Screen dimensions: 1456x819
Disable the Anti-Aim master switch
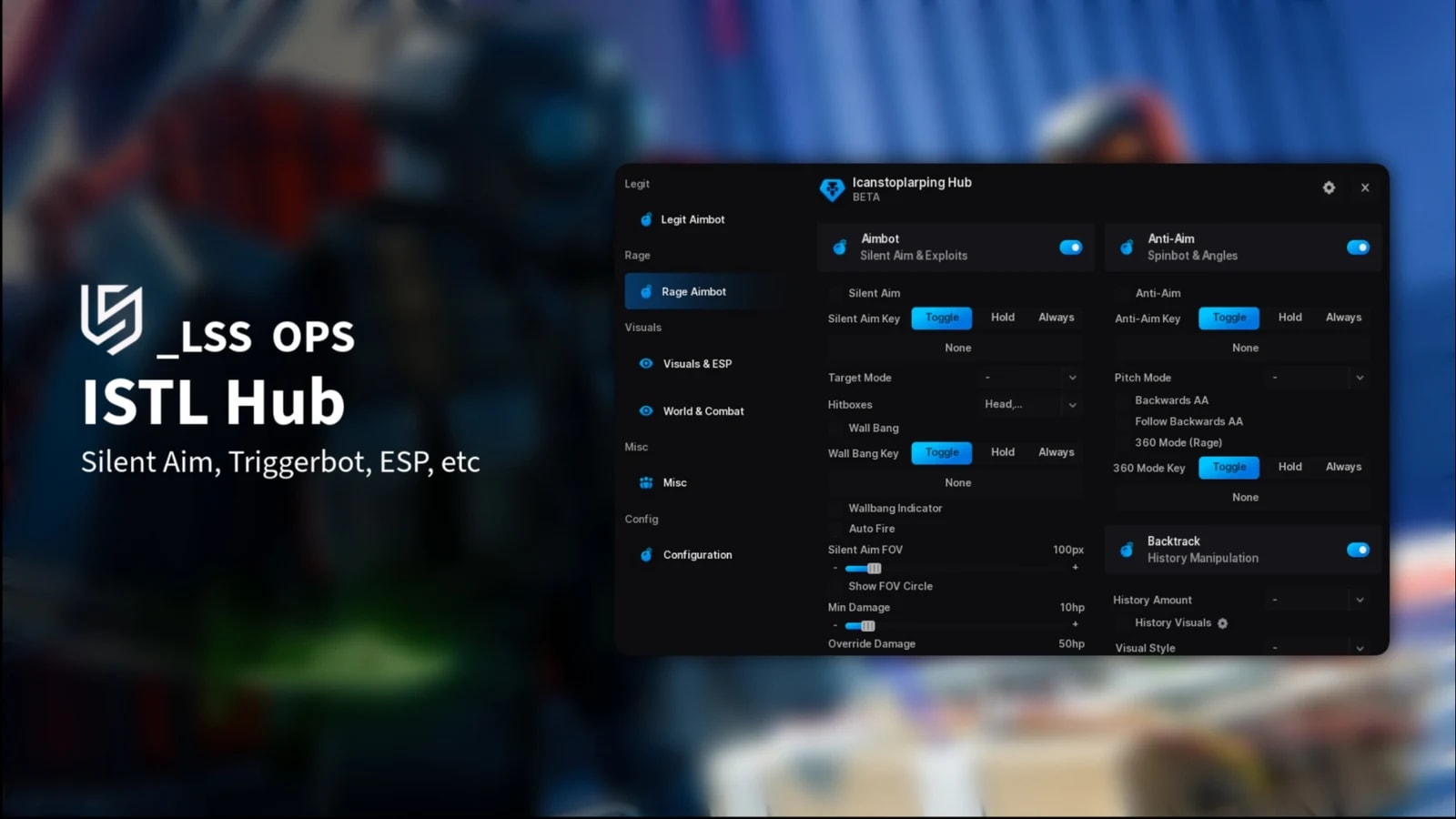coord(1358,248)
